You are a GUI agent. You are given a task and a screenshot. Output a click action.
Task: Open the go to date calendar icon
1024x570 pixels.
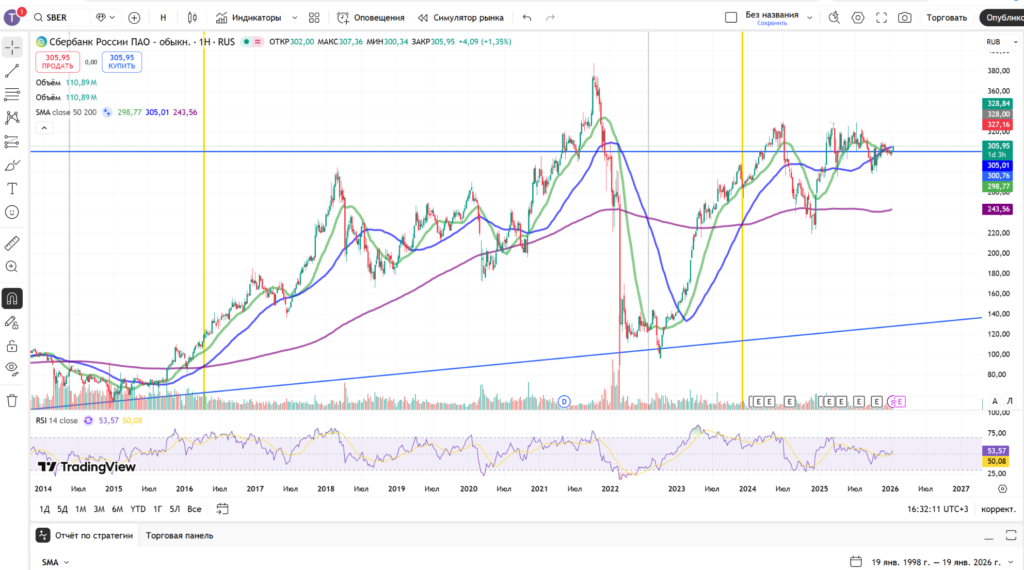click(x=222, y=509)
